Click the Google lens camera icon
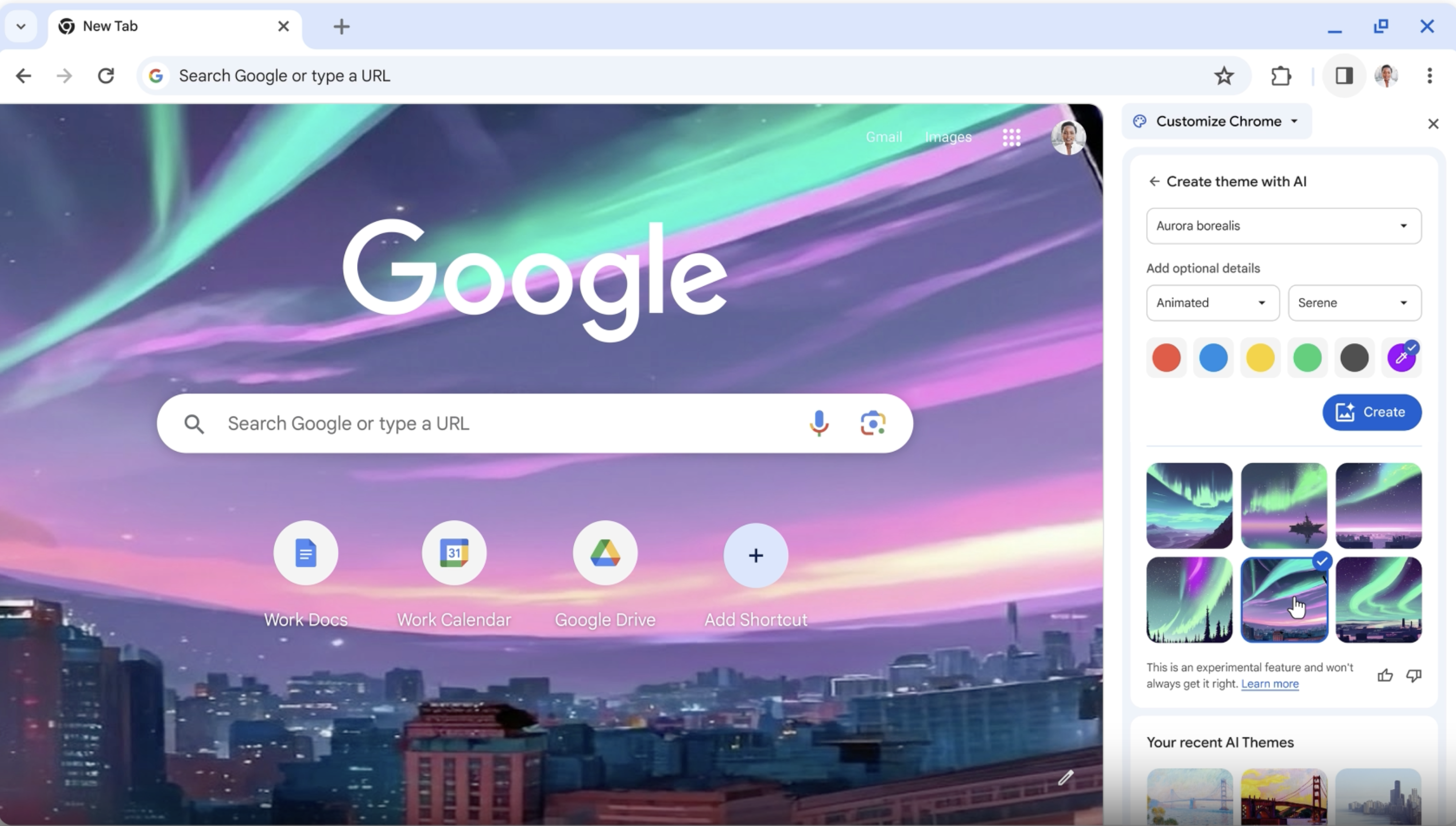The image size is (1456, 826). tap(872, 423)
